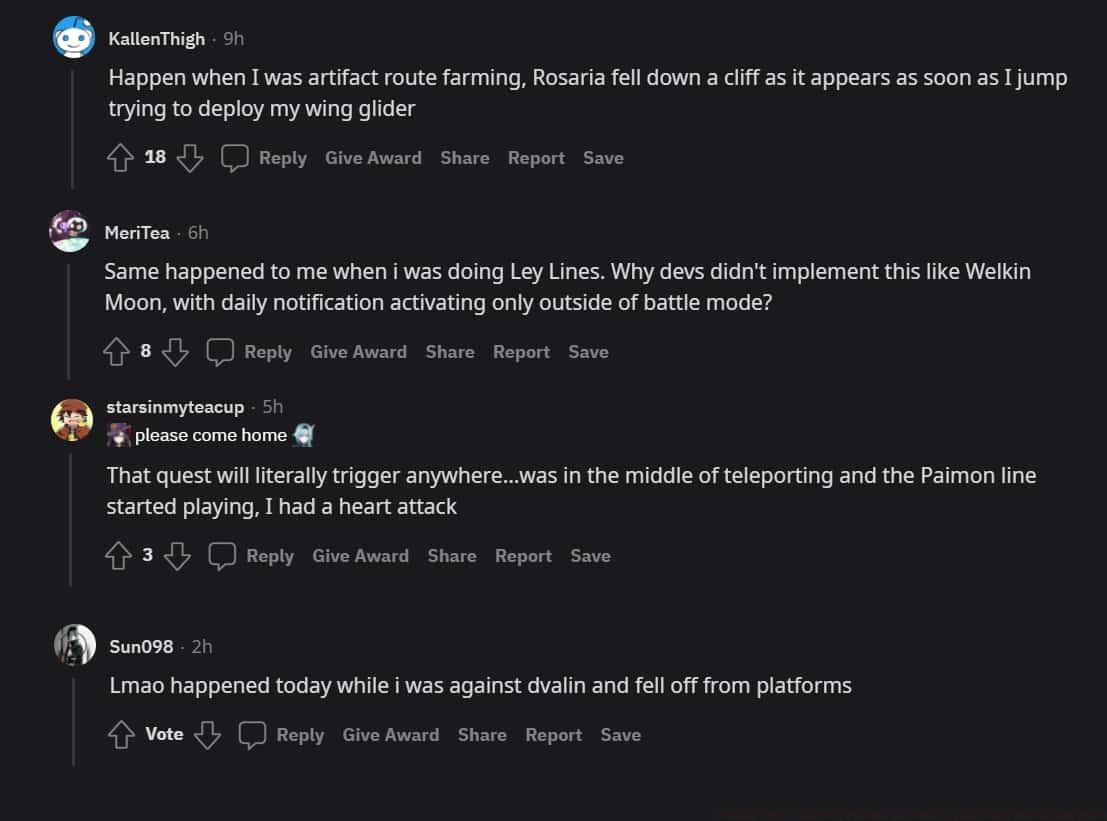Image resolution: width=1107 pixels, height=821 pixels.
Task: Report starsinmyteacup's comment
Action: click(523, 556)
